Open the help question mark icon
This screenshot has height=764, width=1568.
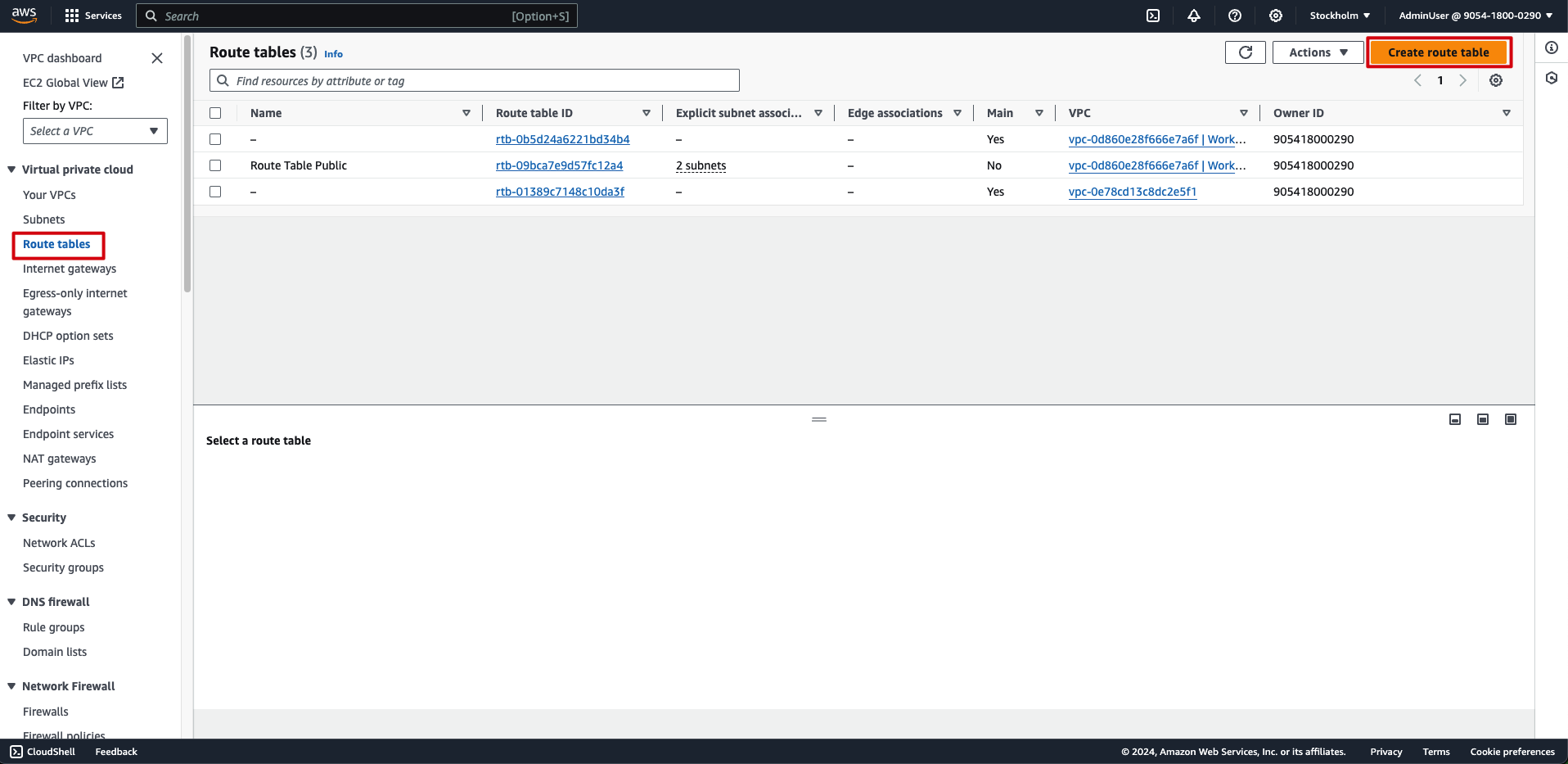1235,16
